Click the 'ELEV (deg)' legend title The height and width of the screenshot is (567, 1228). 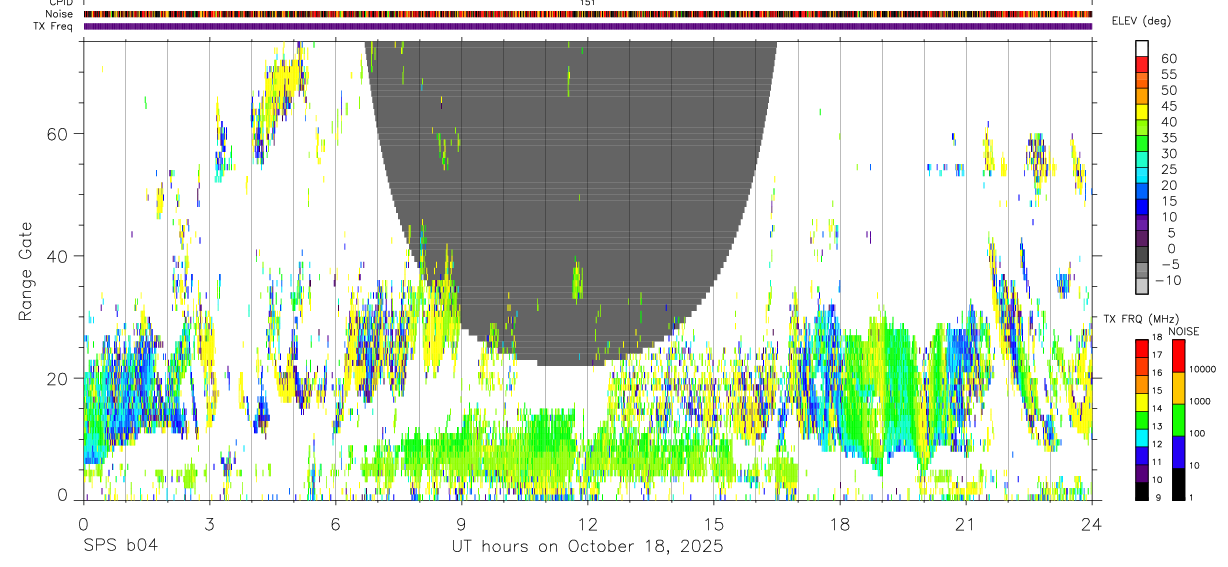point(1141,21)
